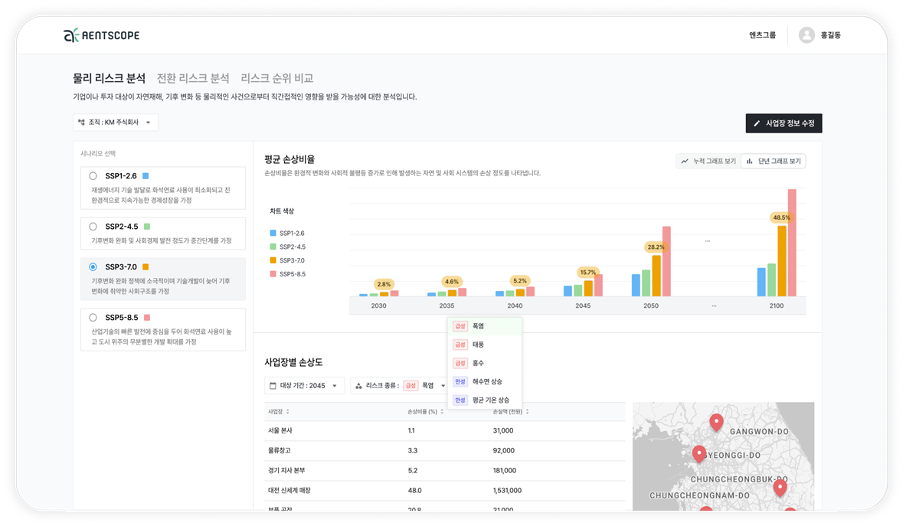Click the 1,531,000 loss amount cell
The height and width of the screenshot is (526, 904).
507,491
